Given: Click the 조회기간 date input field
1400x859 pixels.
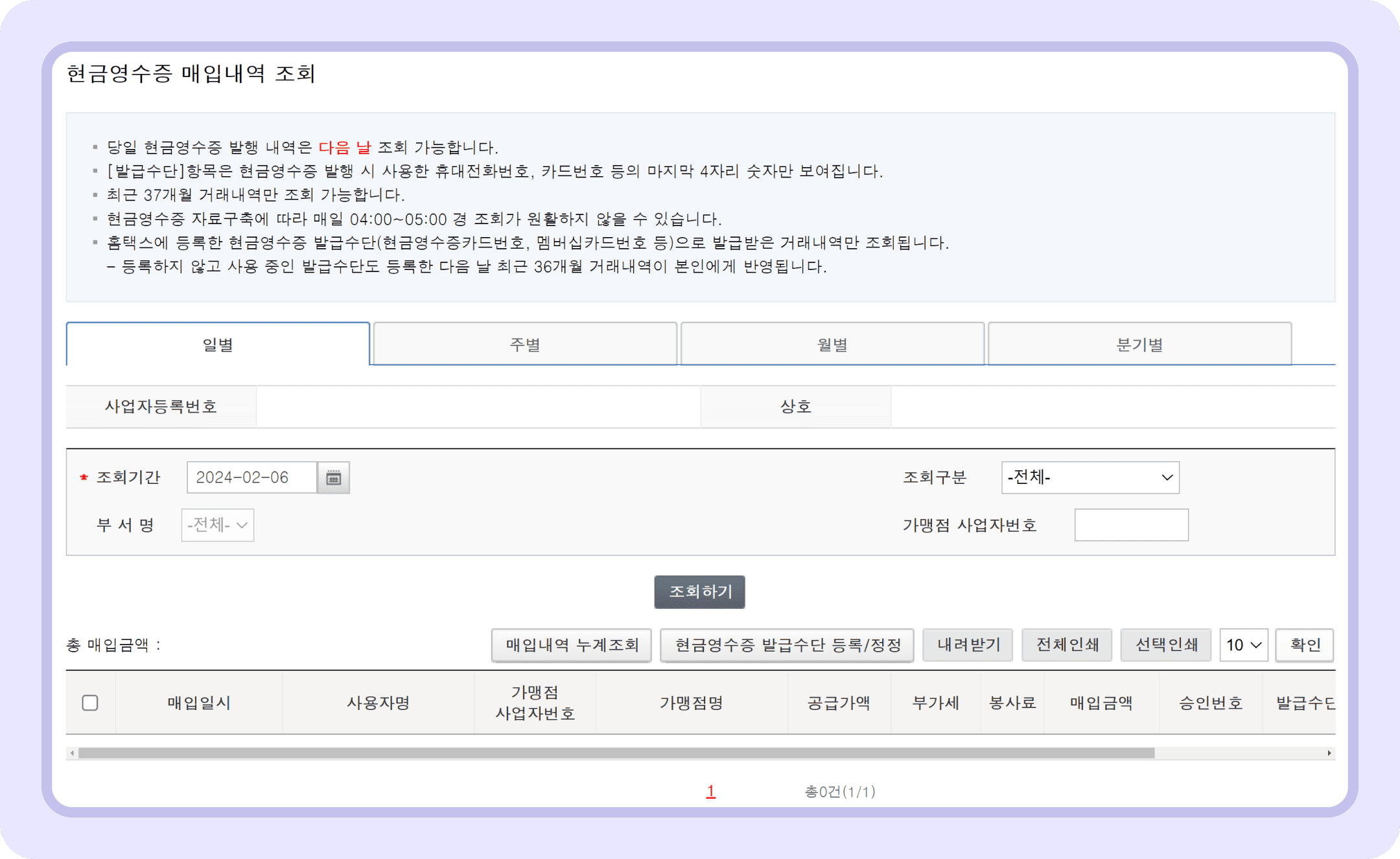Looking at the screenshot, I should (x=252, y=477).
